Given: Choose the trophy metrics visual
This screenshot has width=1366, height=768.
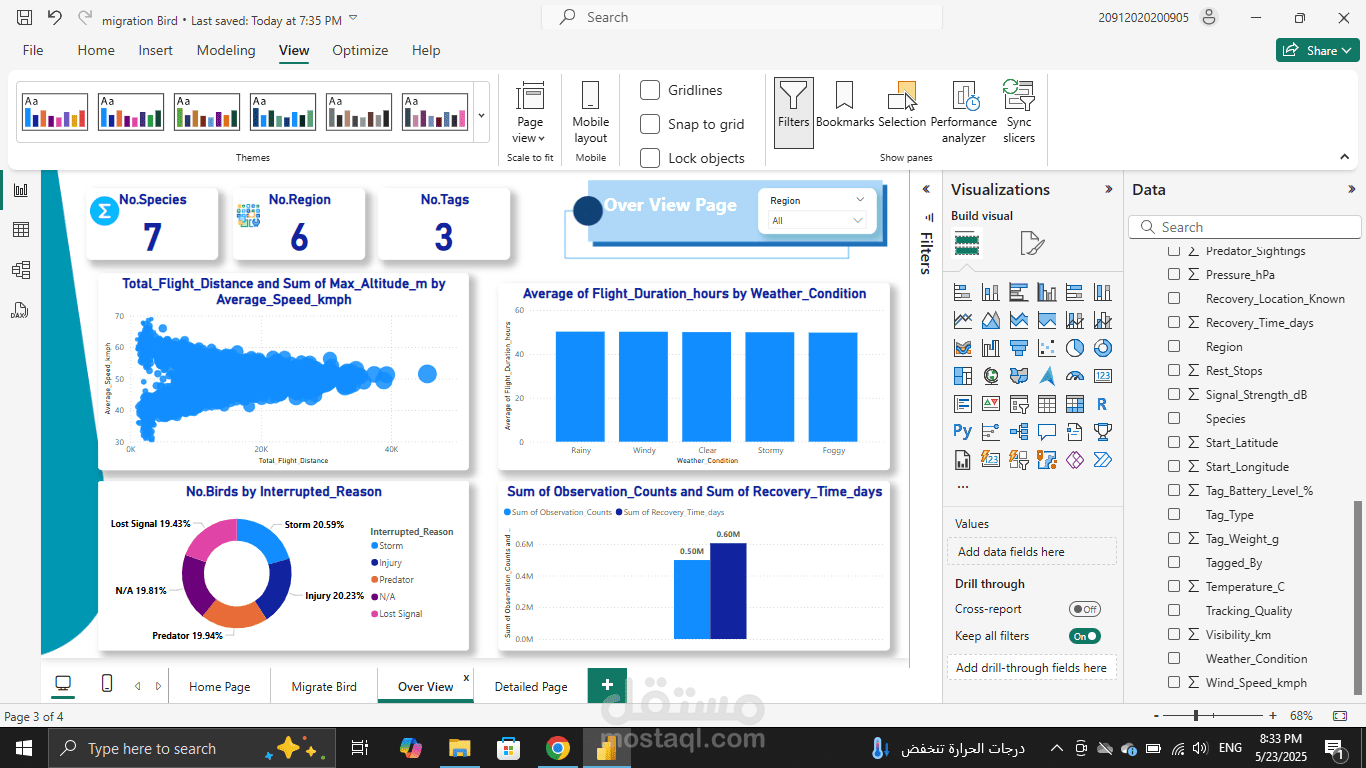Looking at the screenshot, I should pyautogui.click(x=1103, y=432).
